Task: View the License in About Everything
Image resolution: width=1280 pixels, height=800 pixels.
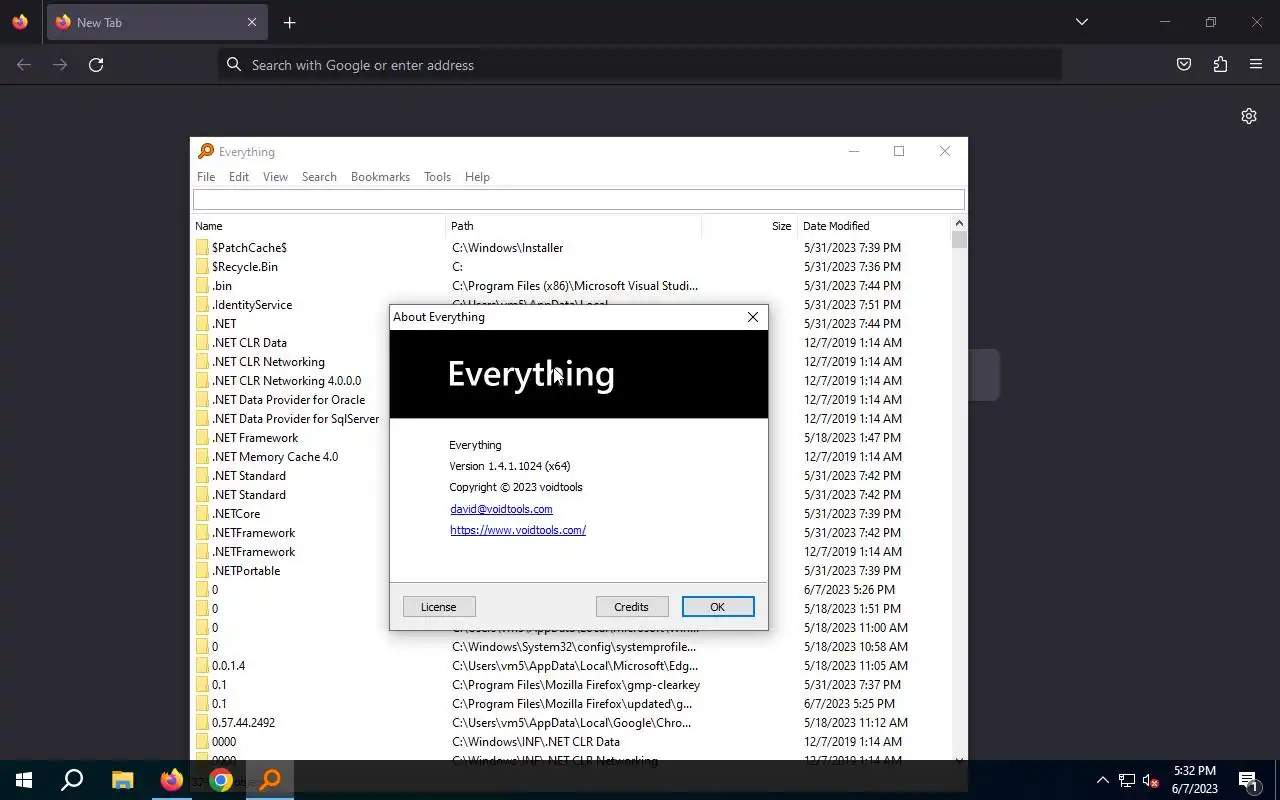Action: pos(438,607)
